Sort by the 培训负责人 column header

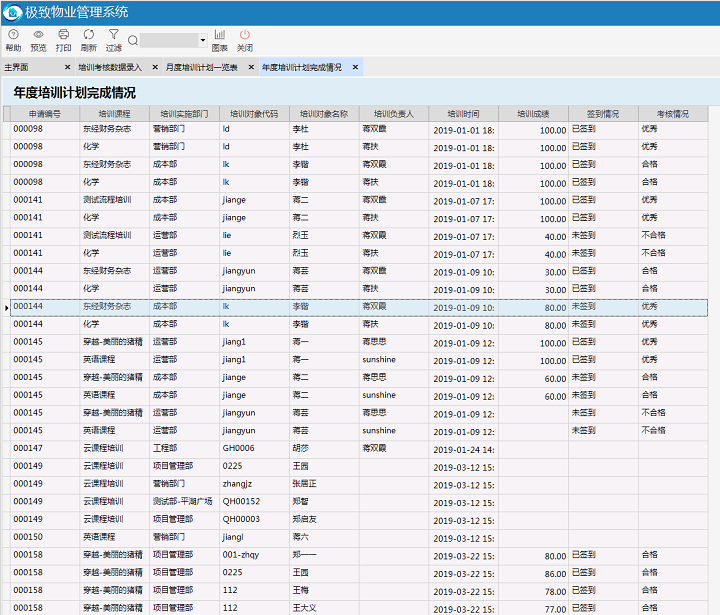394,114
